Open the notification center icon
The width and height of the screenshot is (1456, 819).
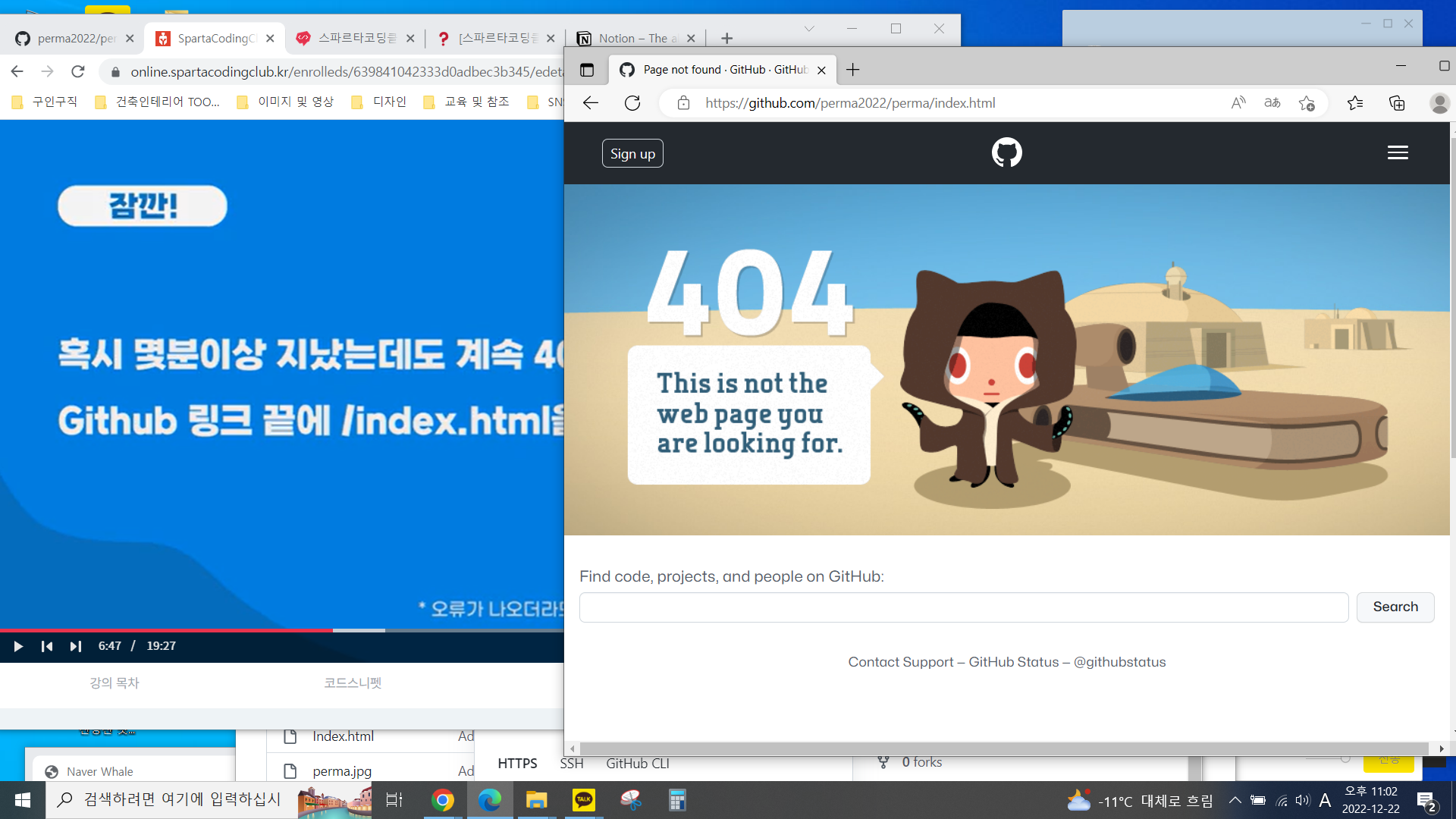coord(1426,801)
